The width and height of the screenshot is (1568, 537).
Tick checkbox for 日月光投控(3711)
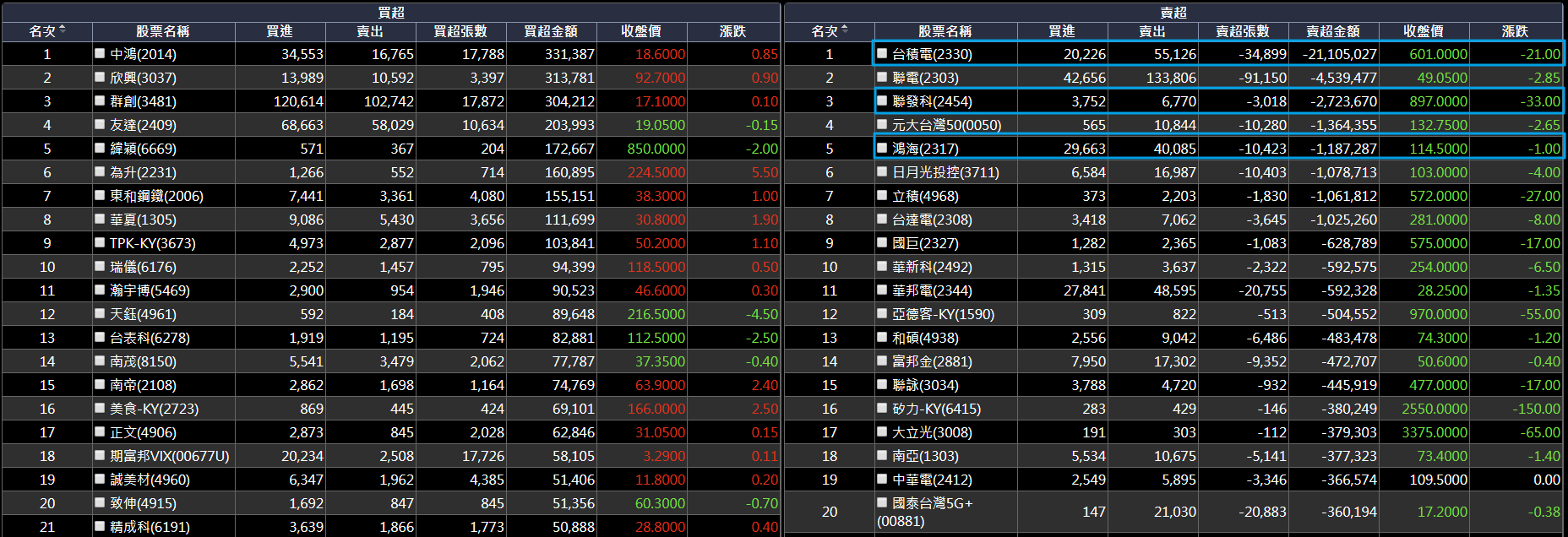pos(882,171)
